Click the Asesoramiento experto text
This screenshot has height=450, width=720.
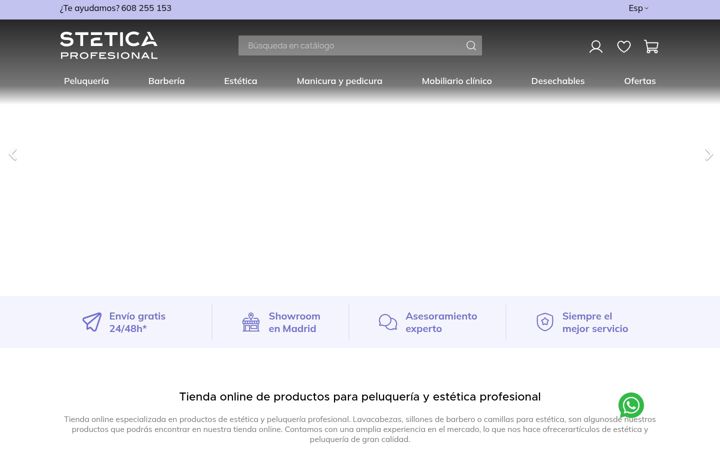pos(441,322)
